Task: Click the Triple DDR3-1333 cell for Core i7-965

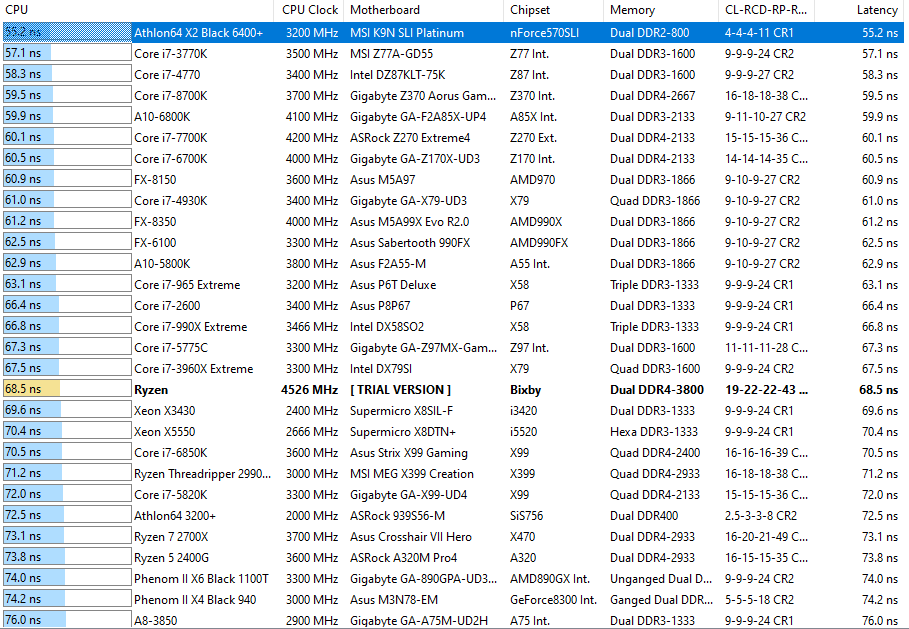Action: tap(655, 285)
